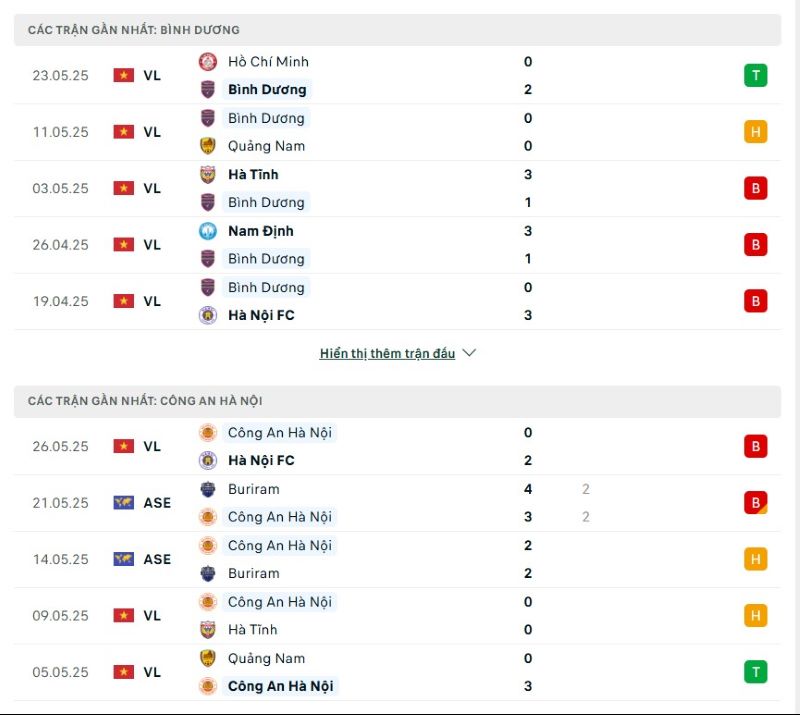
Task: Show more matches via Hiển thị thêm trận đấu
Action: coord(387,354)
